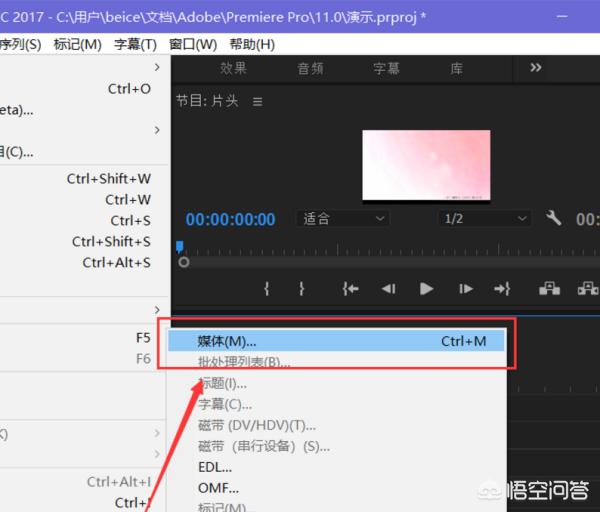Step forward one frame
This screenshot has height=512, width=600.
pyautogui.click(x=466, y=289)
